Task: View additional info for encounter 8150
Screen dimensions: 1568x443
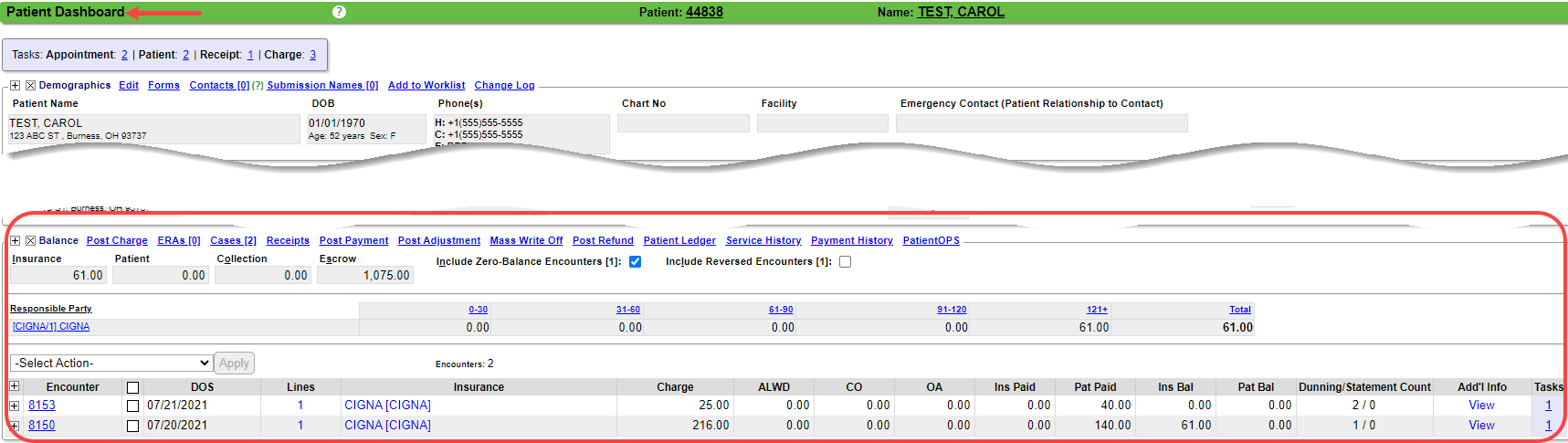Action: click(1481, 426)
